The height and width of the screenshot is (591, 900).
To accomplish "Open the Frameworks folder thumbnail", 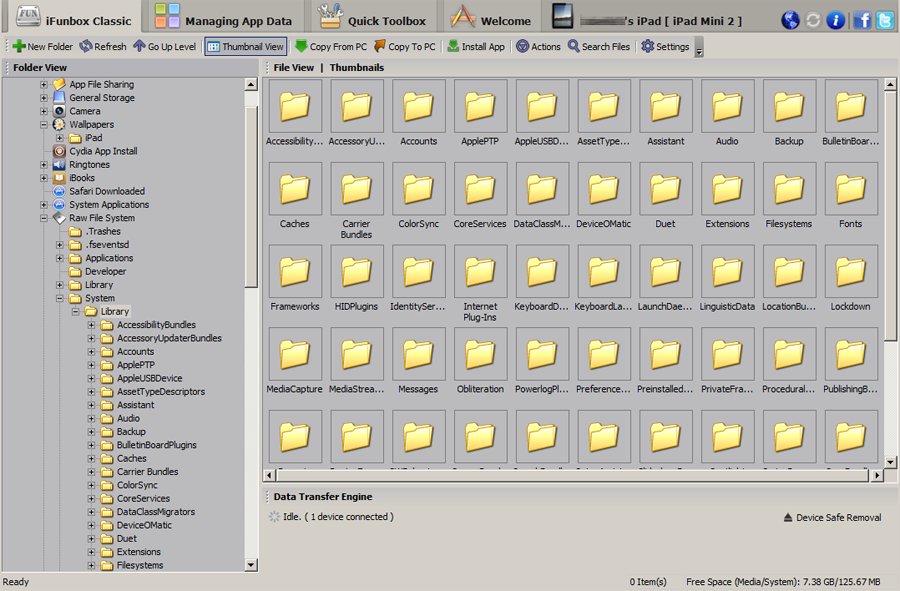I will pyautogui.click(x=295, y=278).
